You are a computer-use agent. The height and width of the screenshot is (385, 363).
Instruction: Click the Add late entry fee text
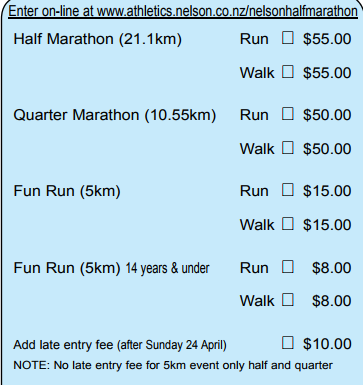click(x=63, y=345)
